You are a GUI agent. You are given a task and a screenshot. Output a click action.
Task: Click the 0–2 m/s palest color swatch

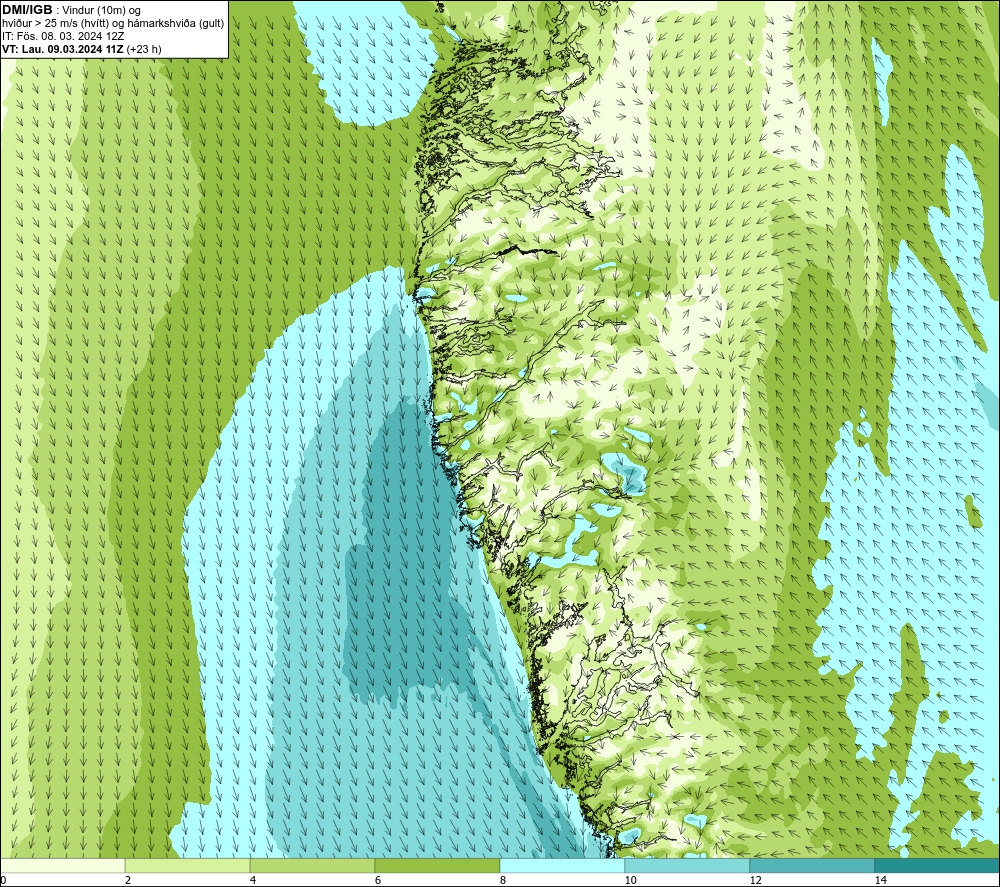(x=62, y=865)
